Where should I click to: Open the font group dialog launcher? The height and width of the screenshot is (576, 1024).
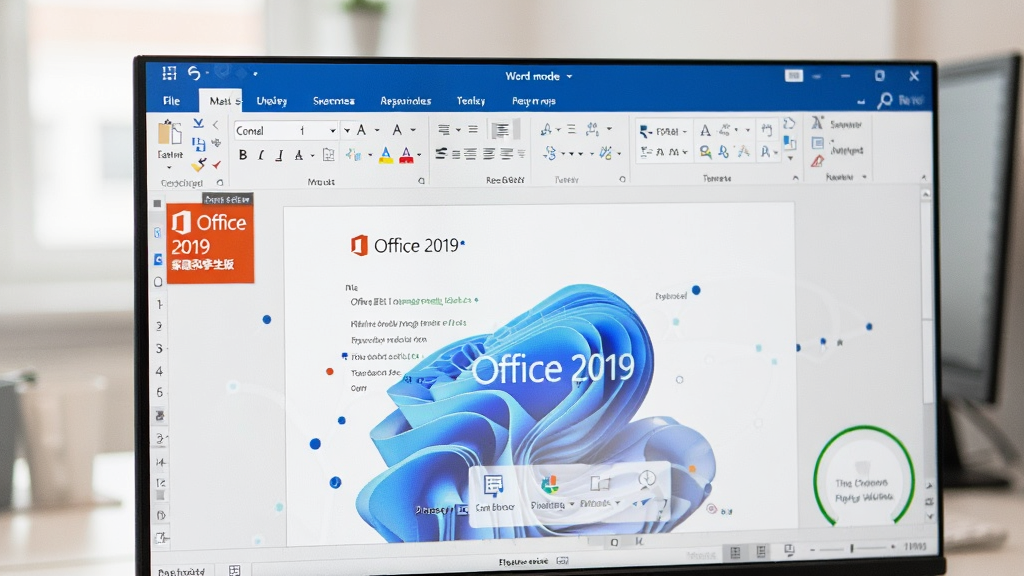(x=421, y=181)
